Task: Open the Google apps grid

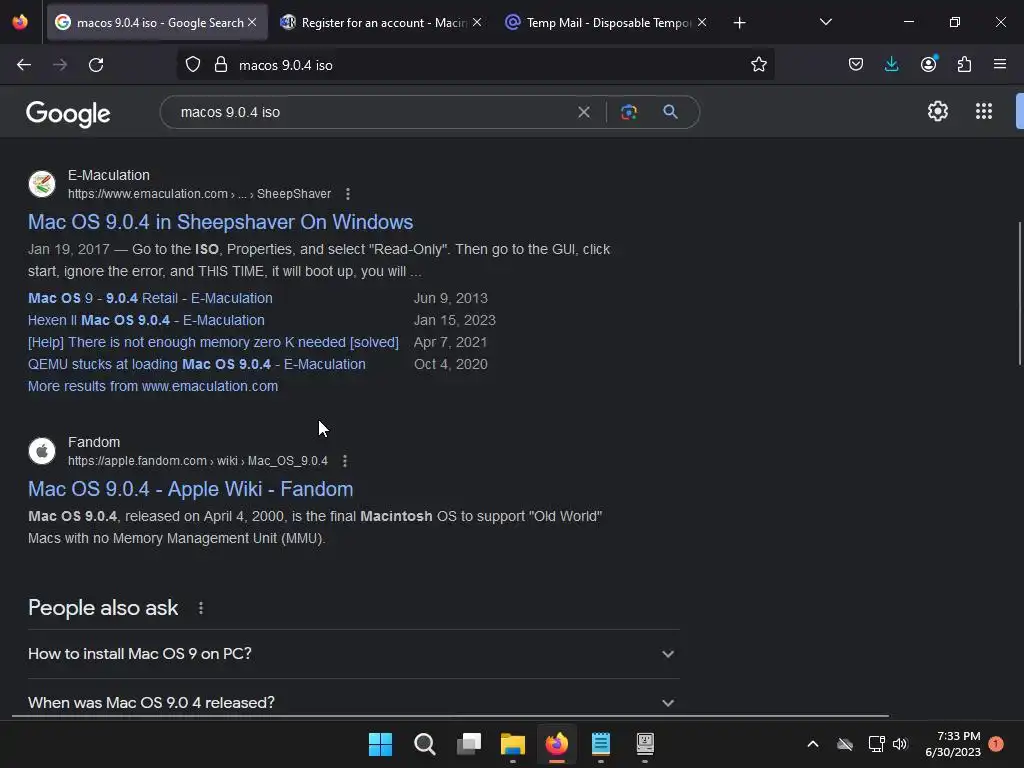Action: (x=984, y=112)
